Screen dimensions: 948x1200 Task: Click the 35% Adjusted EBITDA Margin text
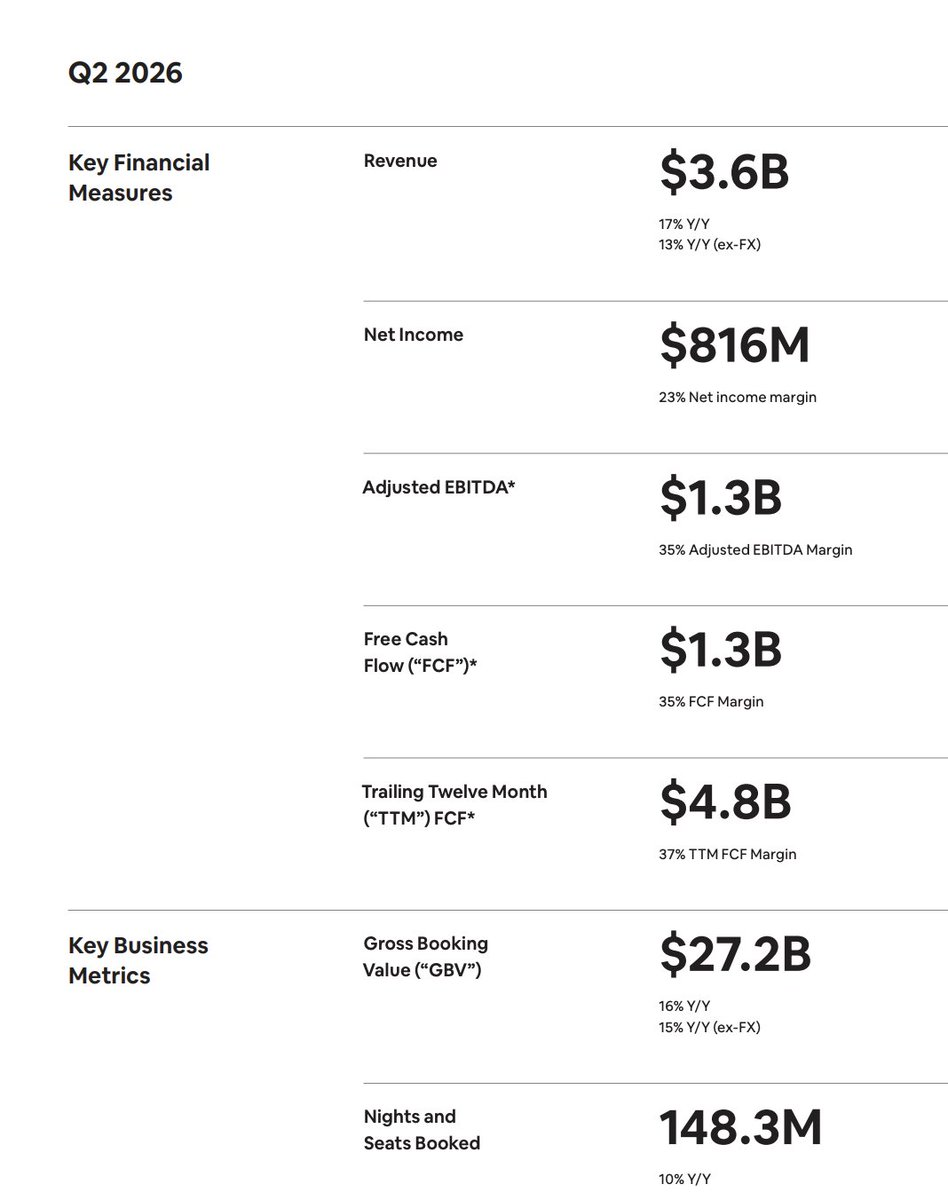[755, 550]
